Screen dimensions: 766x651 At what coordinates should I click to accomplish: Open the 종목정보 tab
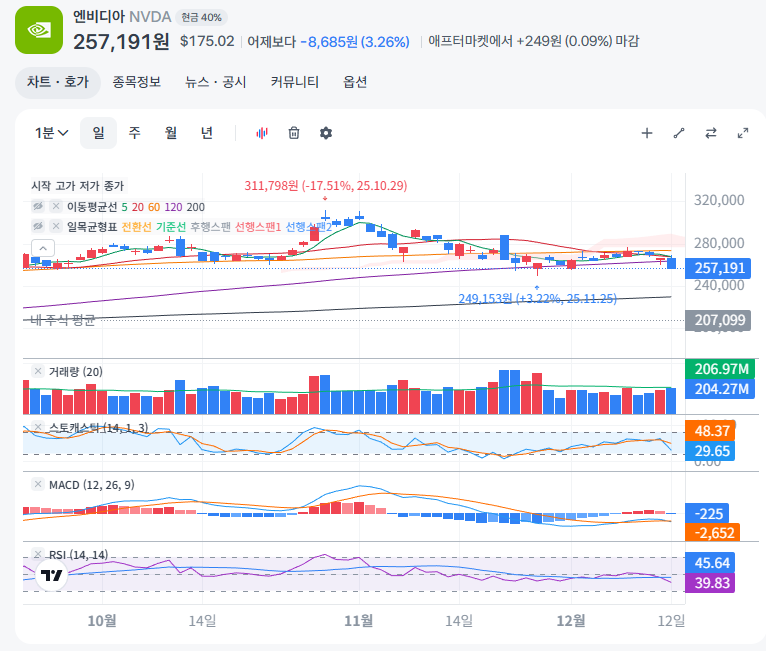[x=137, y=82]
